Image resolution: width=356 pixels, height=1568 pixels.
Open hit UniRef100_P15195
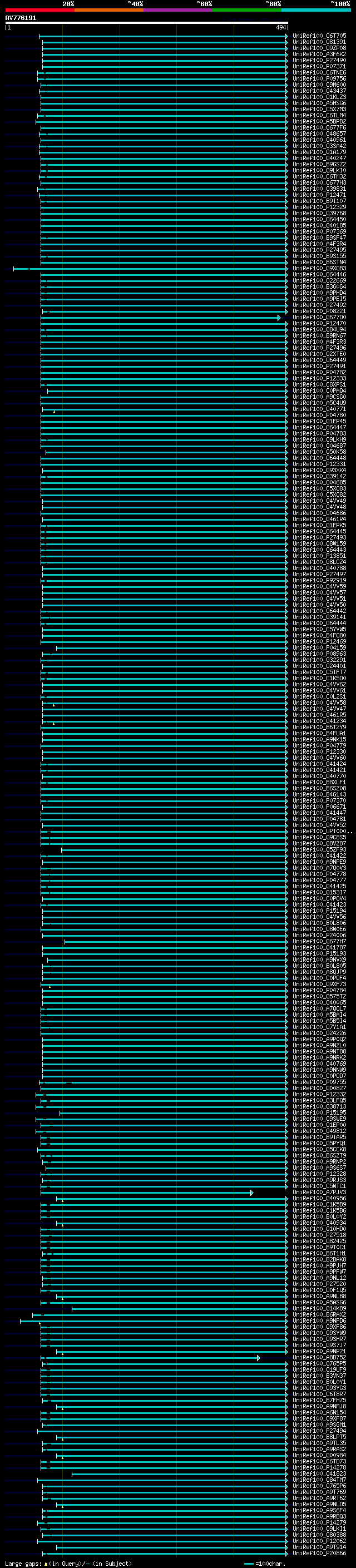[319, 1112]
